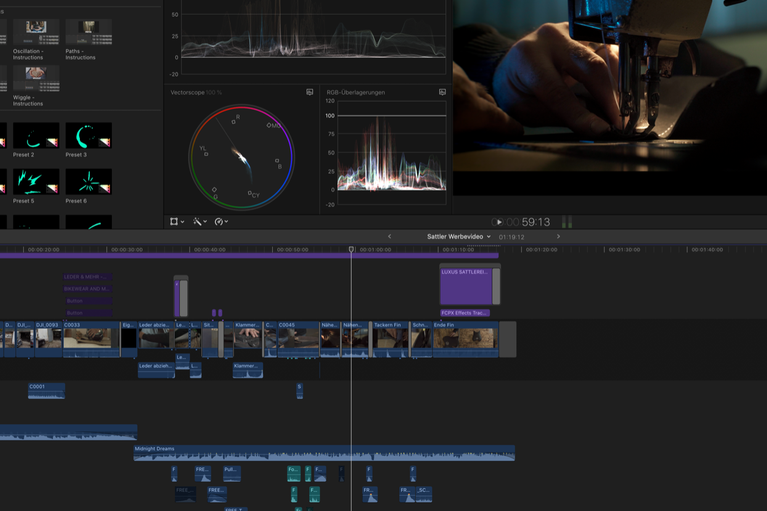Select the BIKEWEAR AND M... title clip

click(x=87, y=289)
